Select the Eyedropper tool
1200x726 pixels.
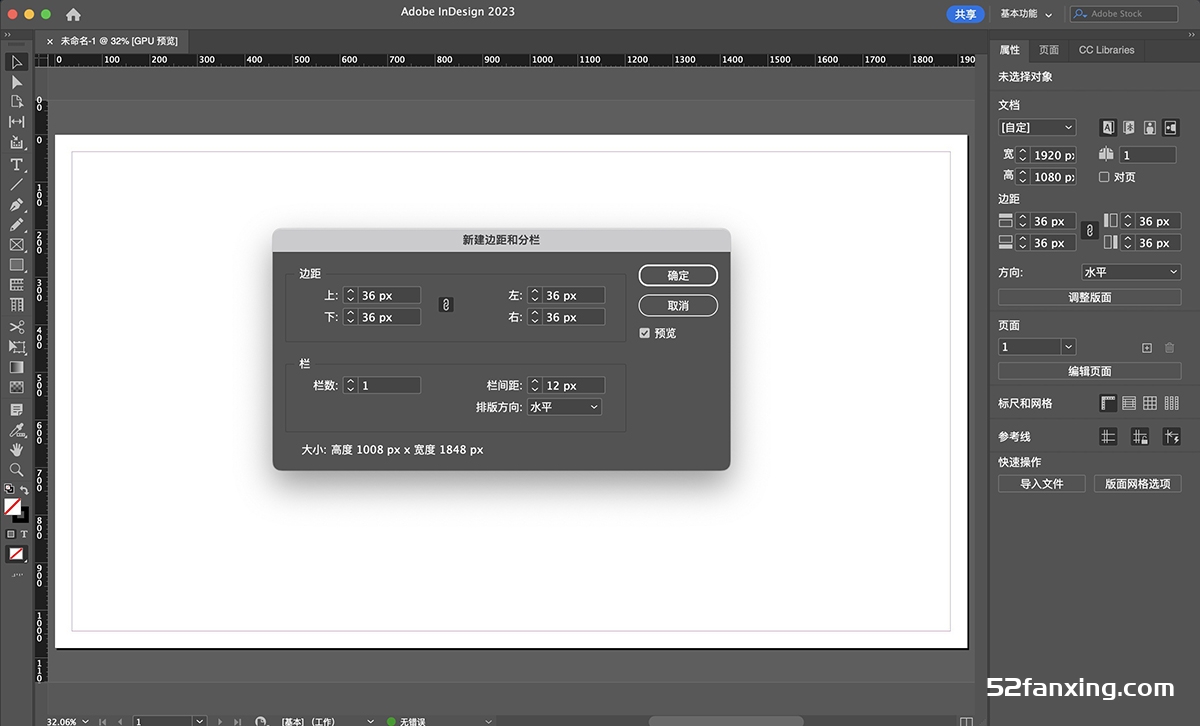(17, 430)
